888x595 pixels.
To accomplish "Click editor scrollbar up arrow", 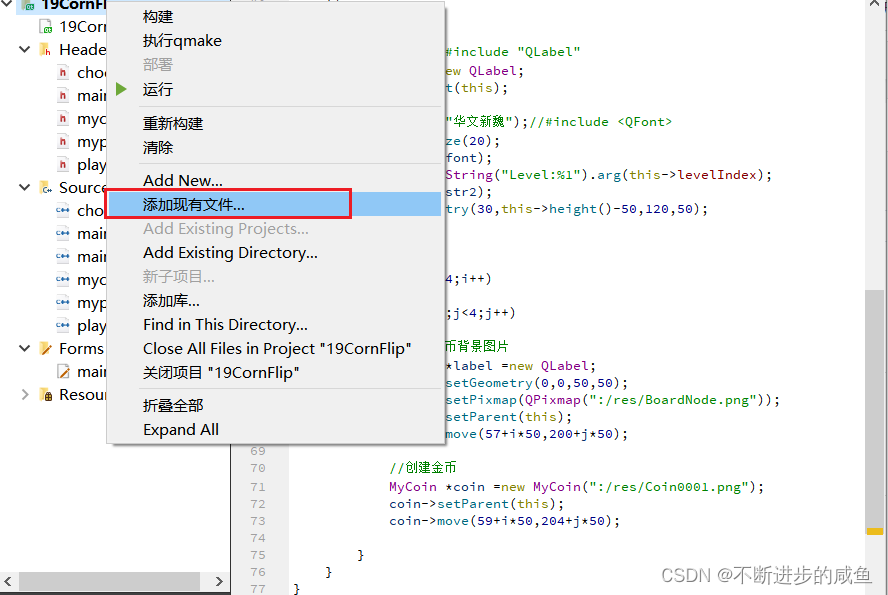I will tap(875, 5).
